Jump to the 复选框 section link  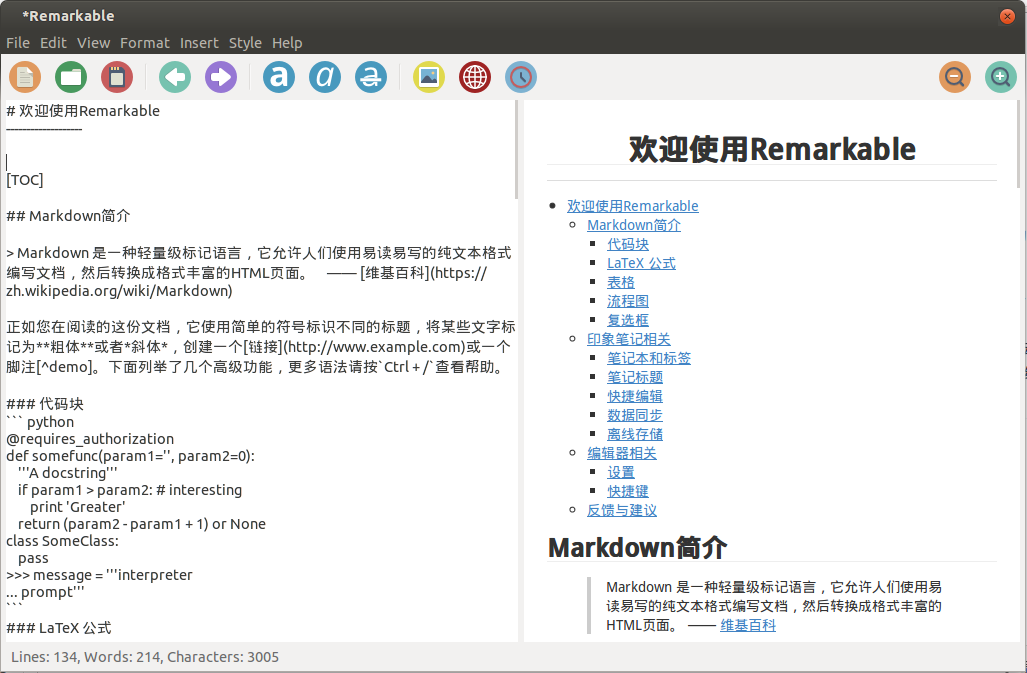[x=628, y=320]
